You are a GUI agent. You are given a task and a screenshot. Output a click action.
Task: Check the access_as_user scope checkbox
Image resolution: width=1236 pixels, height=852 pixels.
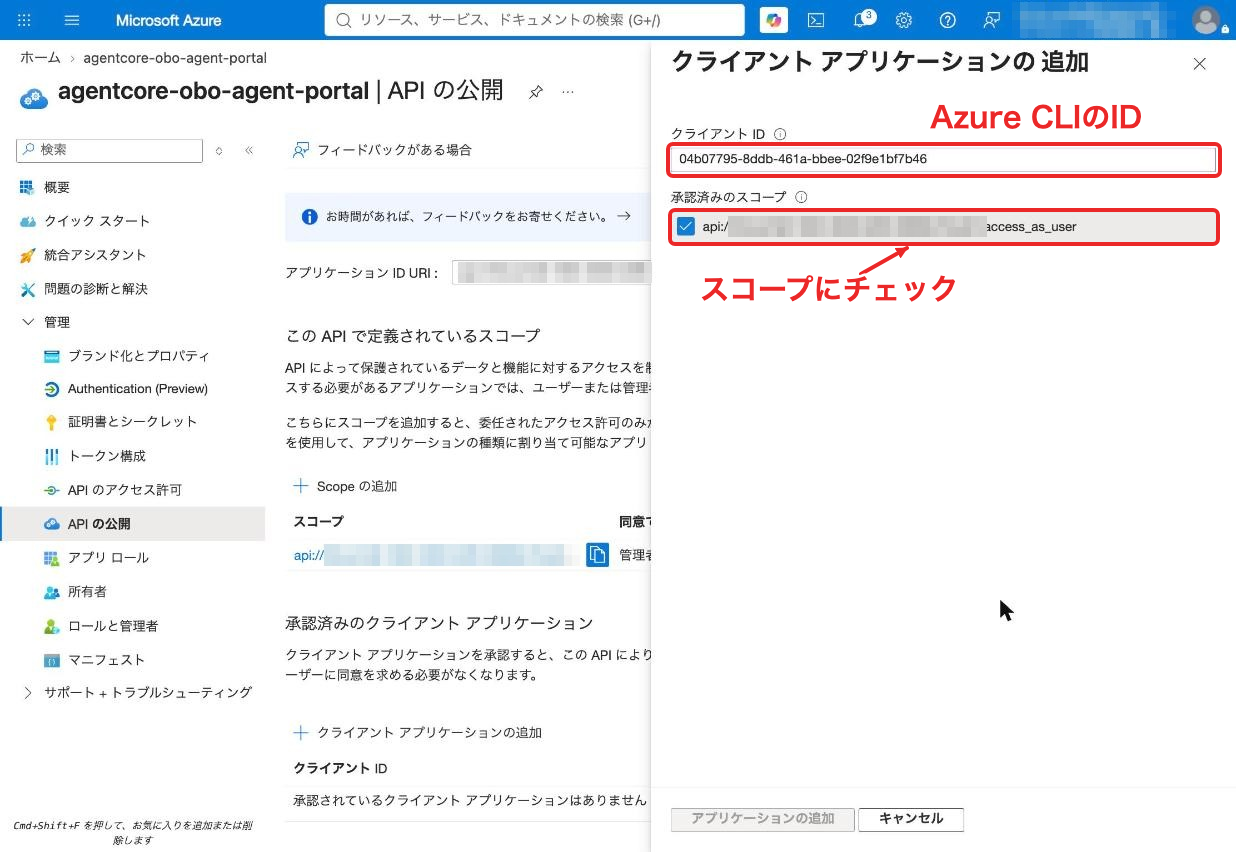click(x=685, y=226)
